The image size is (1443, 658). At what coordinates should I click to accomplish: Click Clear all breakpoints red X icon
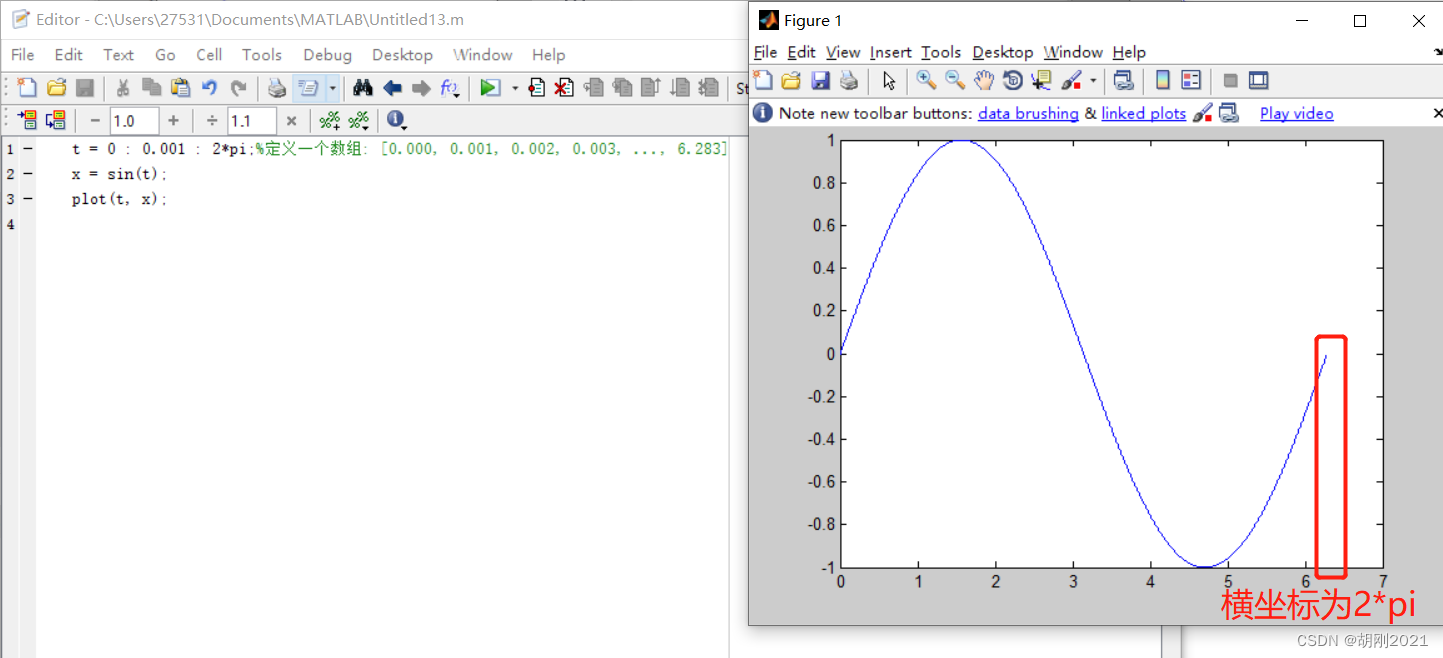[565, 88]
